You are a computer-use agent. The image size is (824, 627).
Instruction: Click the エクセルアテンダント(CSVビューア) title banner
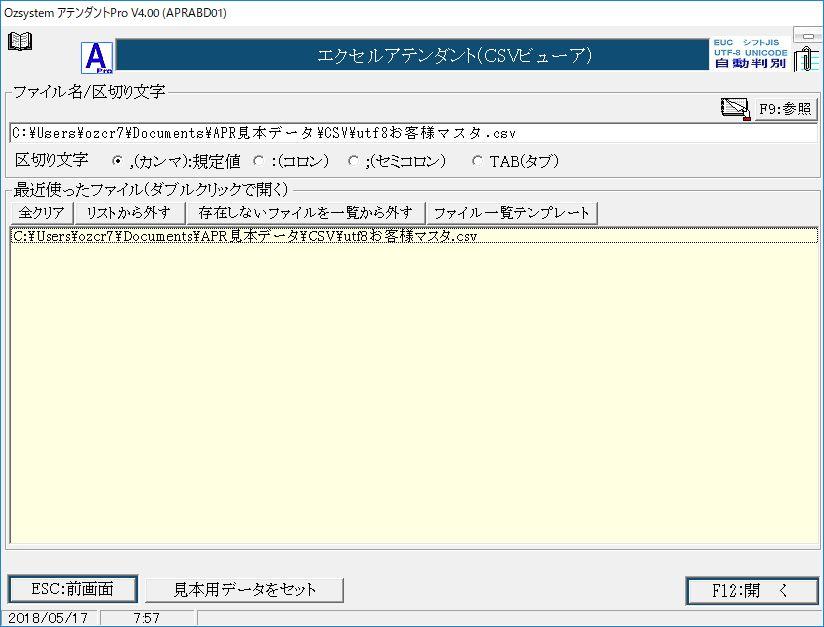(412, 55)
